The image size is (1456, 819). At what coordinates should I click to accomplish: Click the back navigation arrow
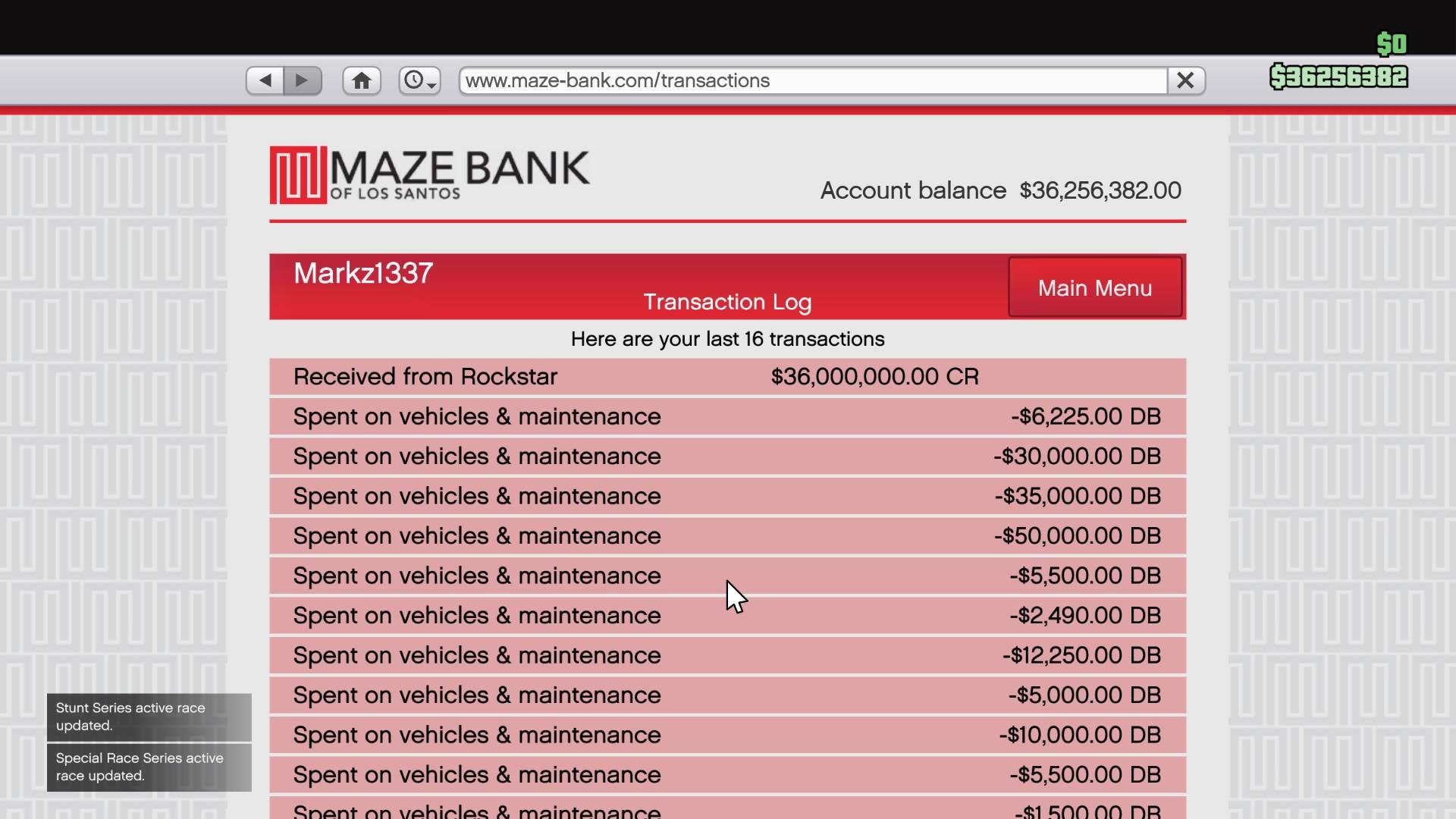pos(264,80)
